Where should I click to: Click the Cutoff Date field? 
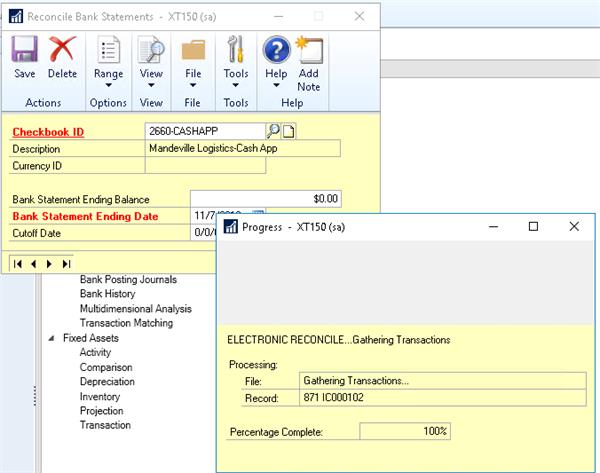click(x=204, y=233)
